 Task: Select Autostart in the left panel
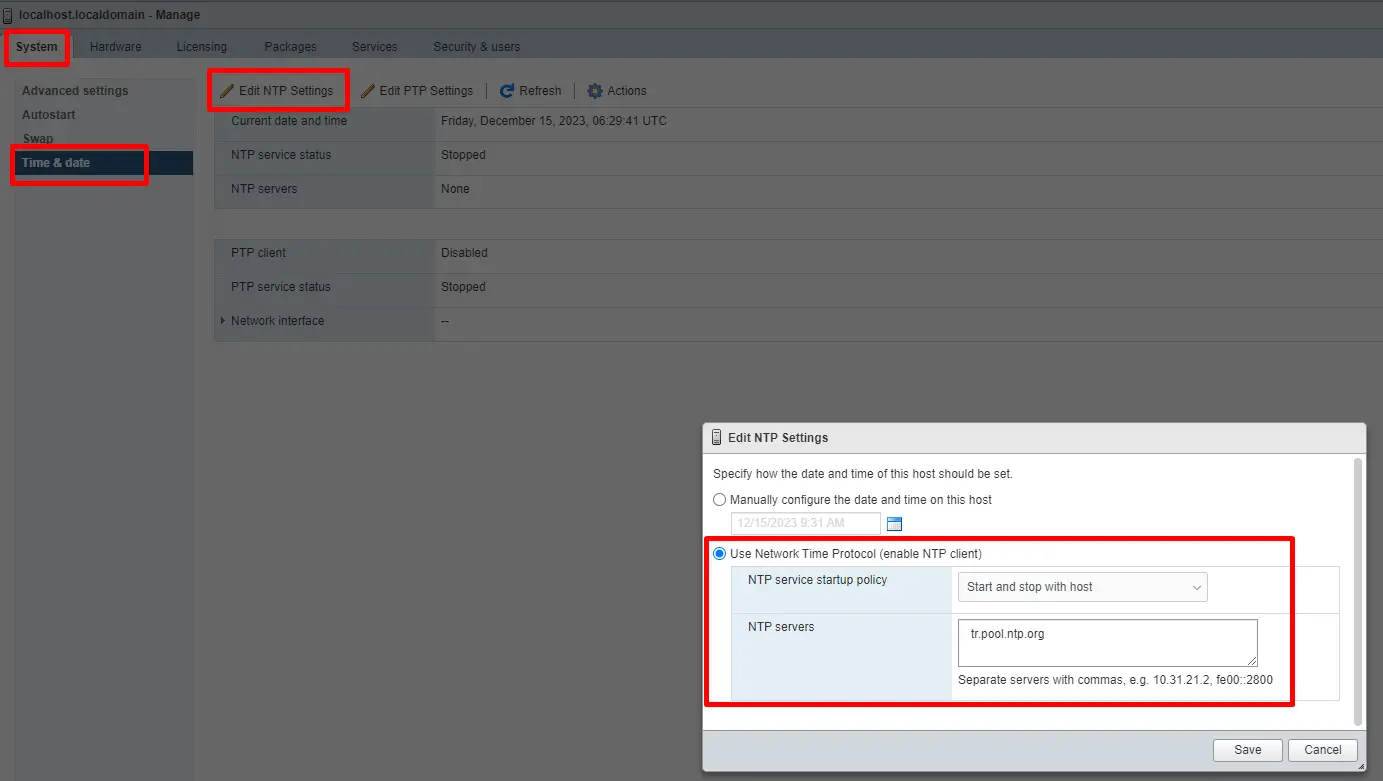pyautogui.click(x=49, y=115)
